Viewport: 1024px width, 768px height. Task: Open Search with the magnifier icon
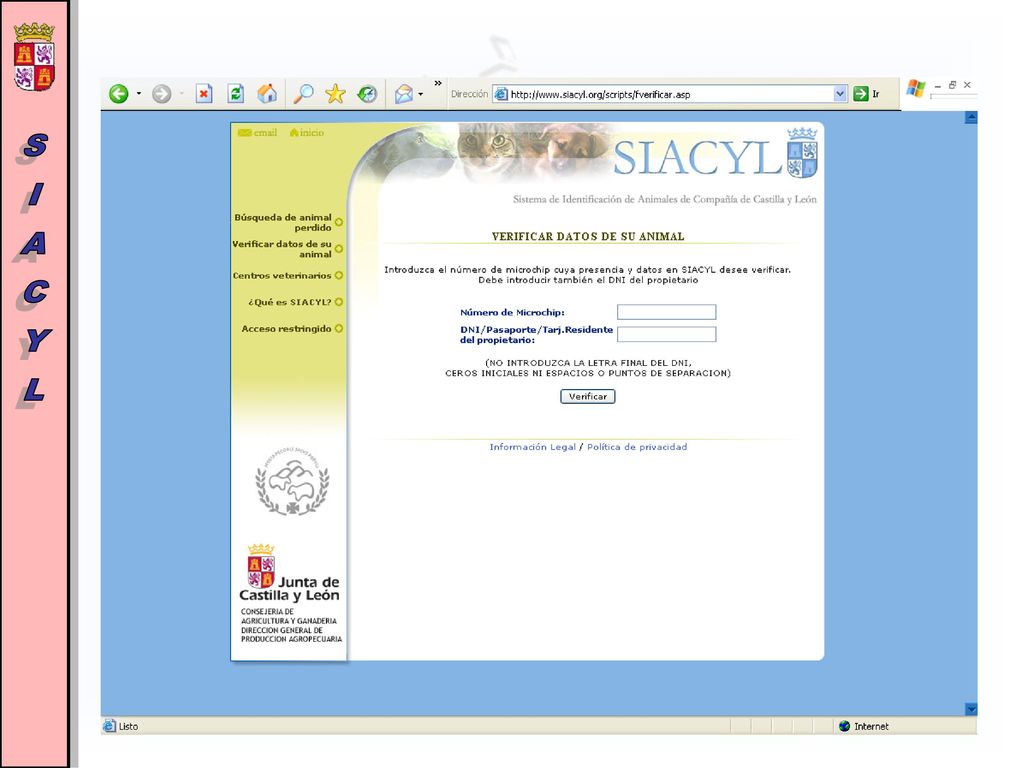pyautogui.click(x=303, y=94)
